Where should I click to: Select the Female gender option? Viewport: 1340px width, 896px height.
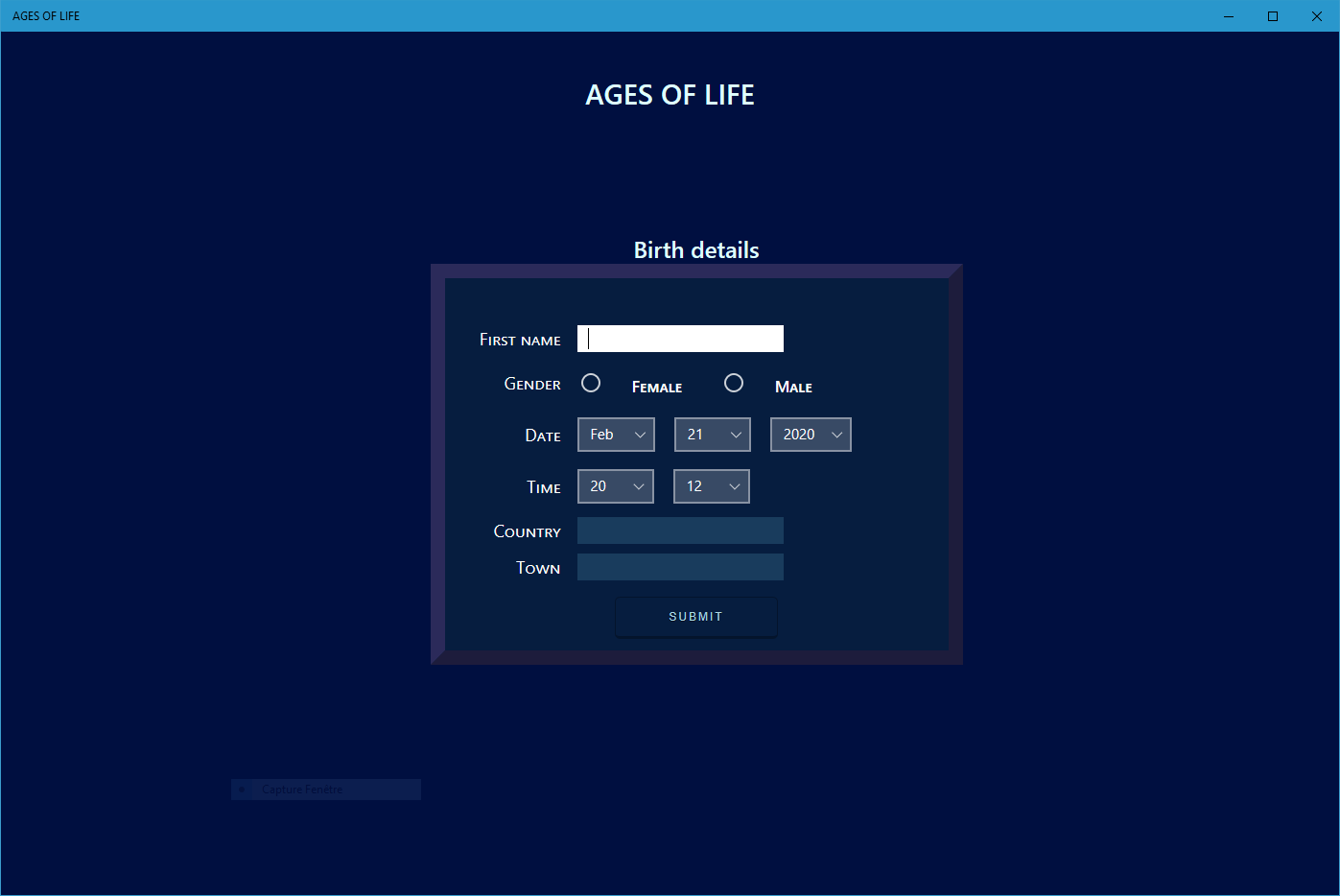pos(591,382)
